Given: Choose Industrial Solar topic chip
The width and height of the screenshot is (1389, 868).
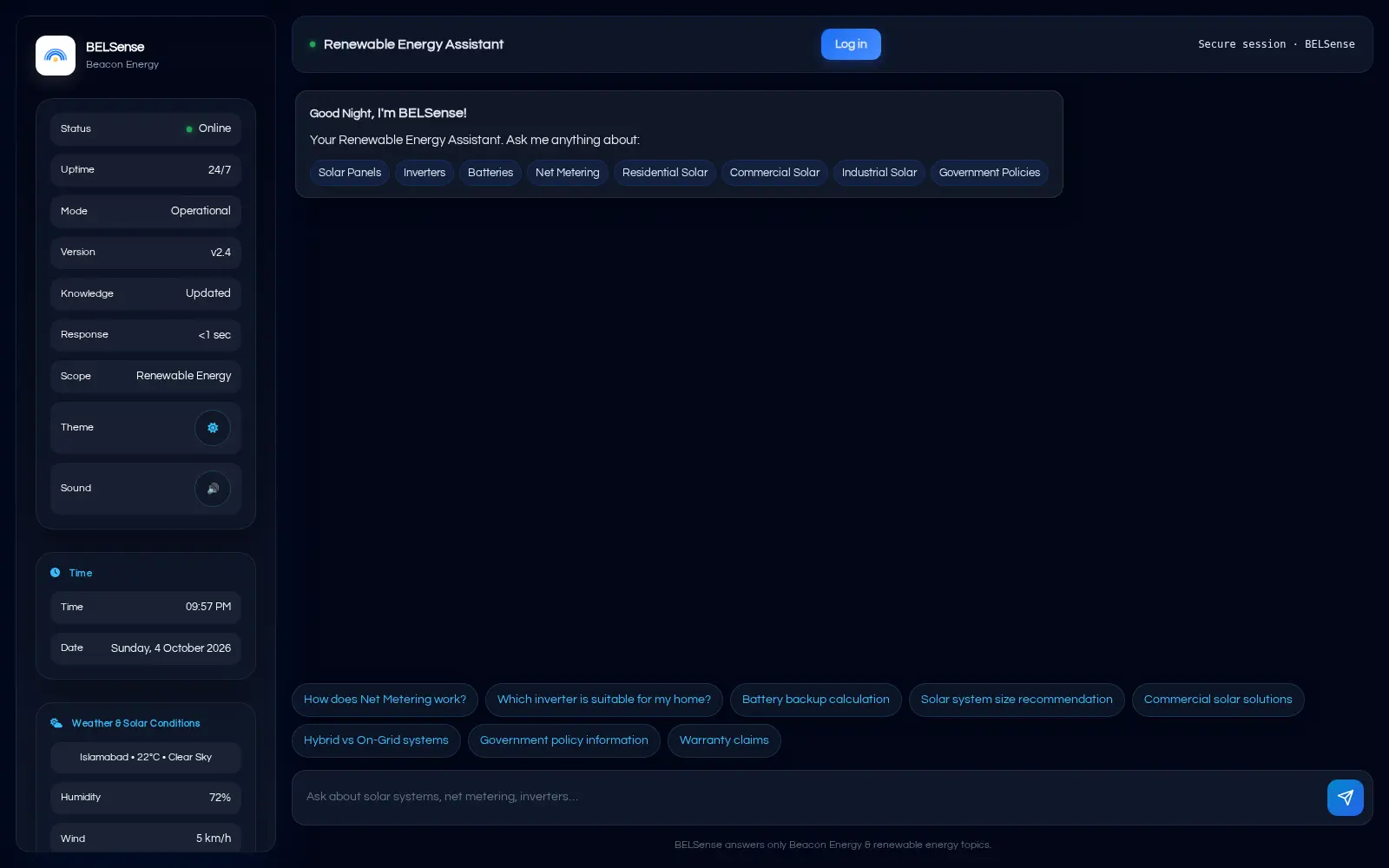Looking at the screenshot, I should [879, 173].
